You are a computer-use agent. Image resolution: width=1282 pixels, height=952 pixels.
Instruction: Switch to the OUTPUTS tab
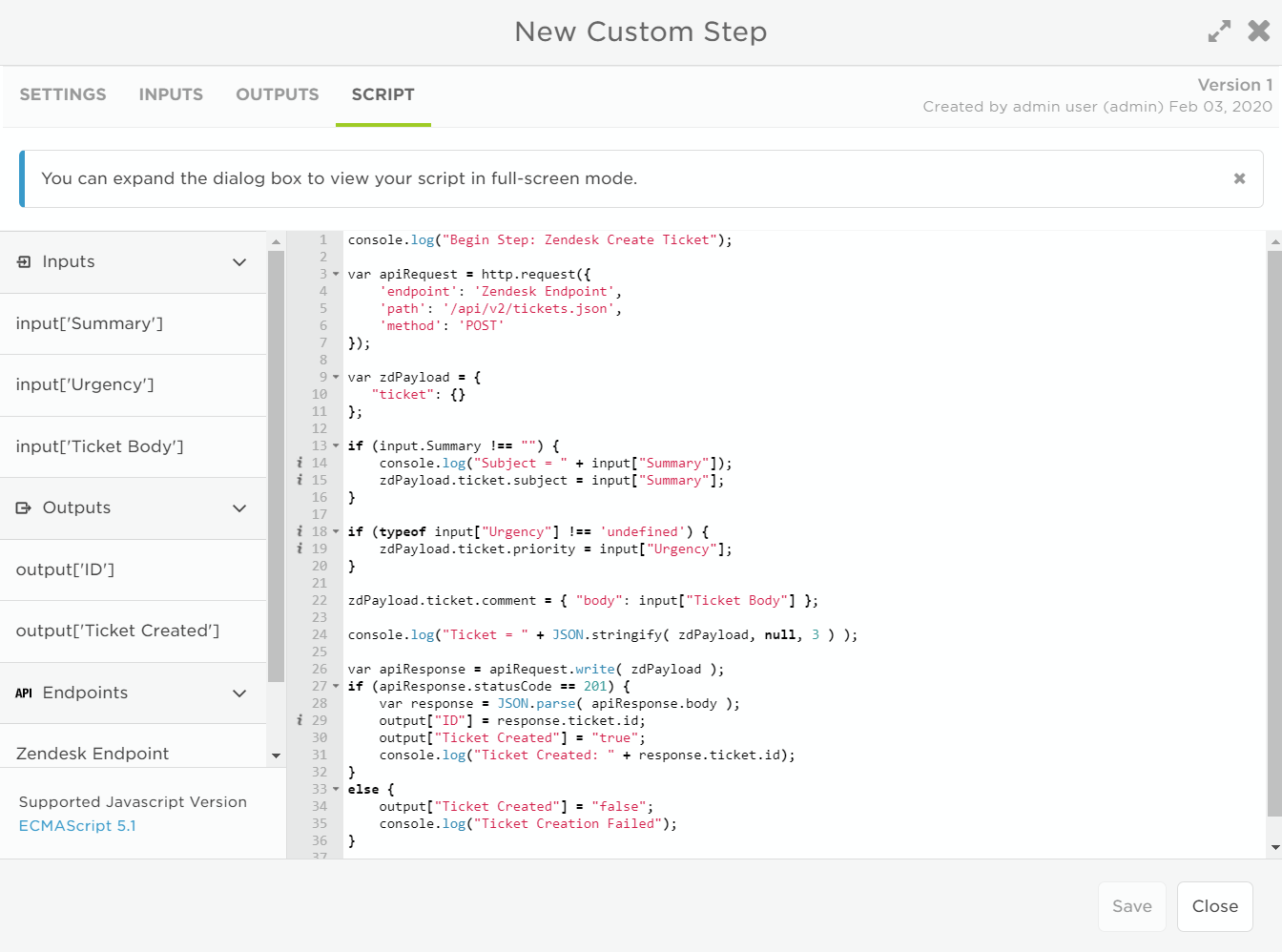pyautogui.click(x=278, y=94)
